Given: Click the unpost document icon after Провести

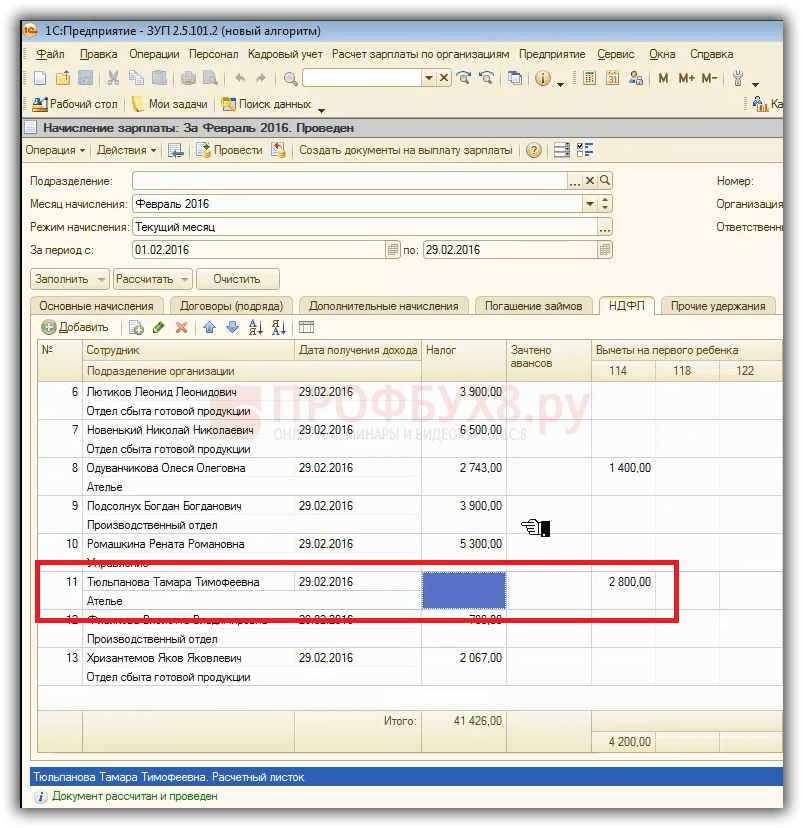Looking at the screenshot, I should [278, 150].
